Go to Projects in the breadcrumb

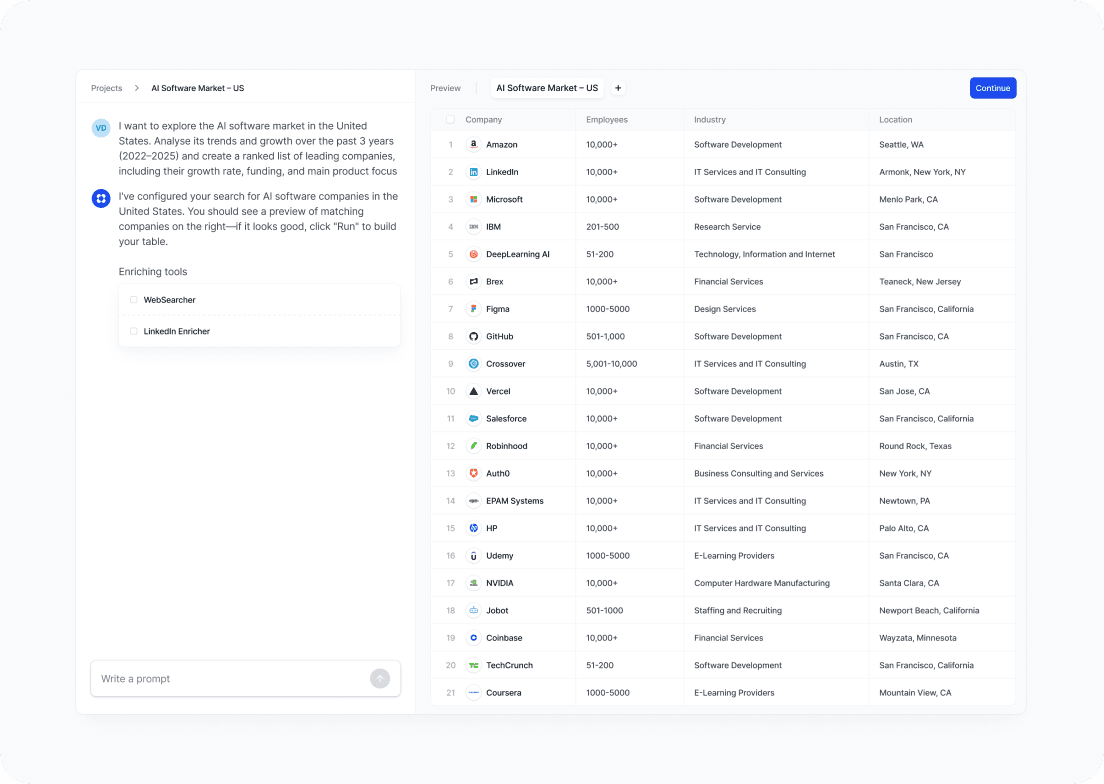(106, 88)
